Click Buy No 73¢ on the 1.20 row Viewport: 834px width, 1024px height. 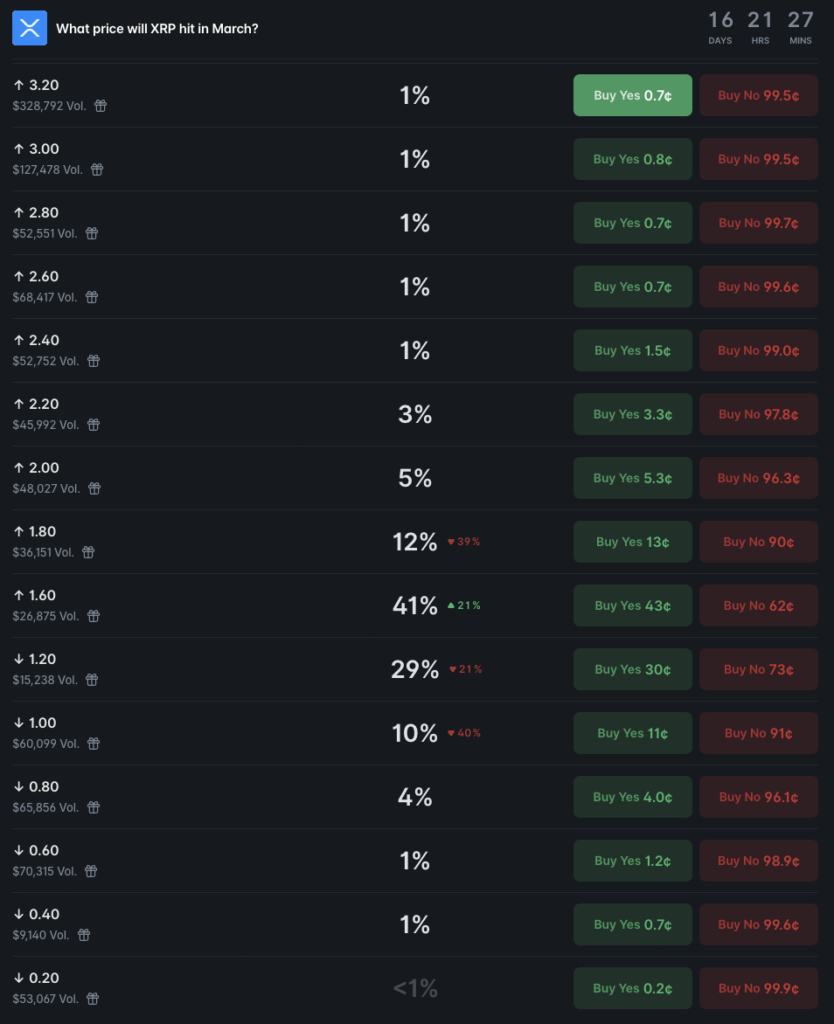pos(759,669)
